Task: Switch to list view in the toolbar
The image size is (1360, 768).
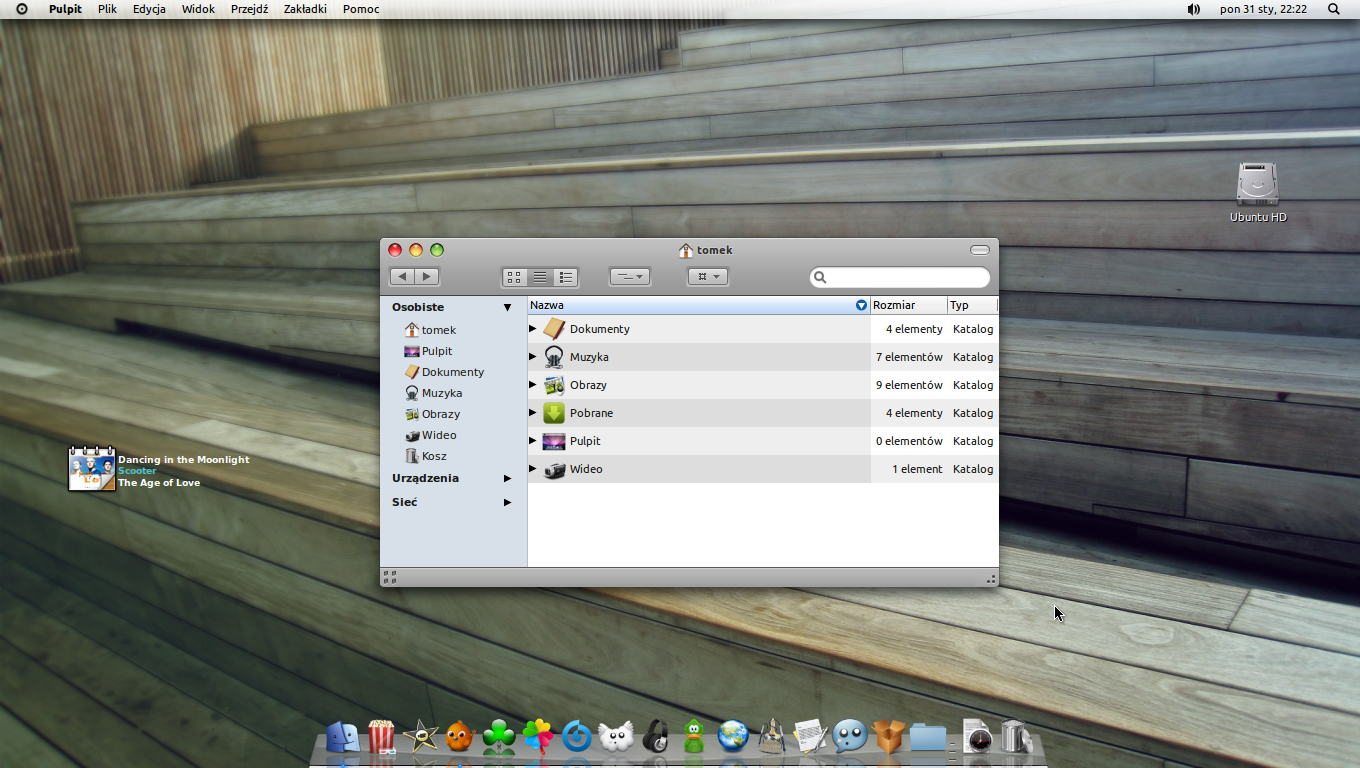Action: point(539,277)
